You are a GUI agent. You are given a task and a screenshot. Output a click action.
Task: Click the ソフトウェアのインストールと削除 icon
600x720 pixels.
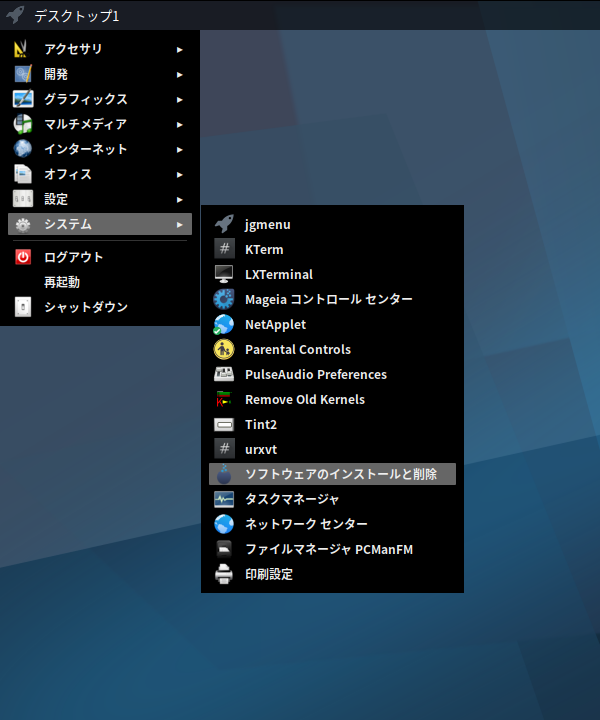224,474
